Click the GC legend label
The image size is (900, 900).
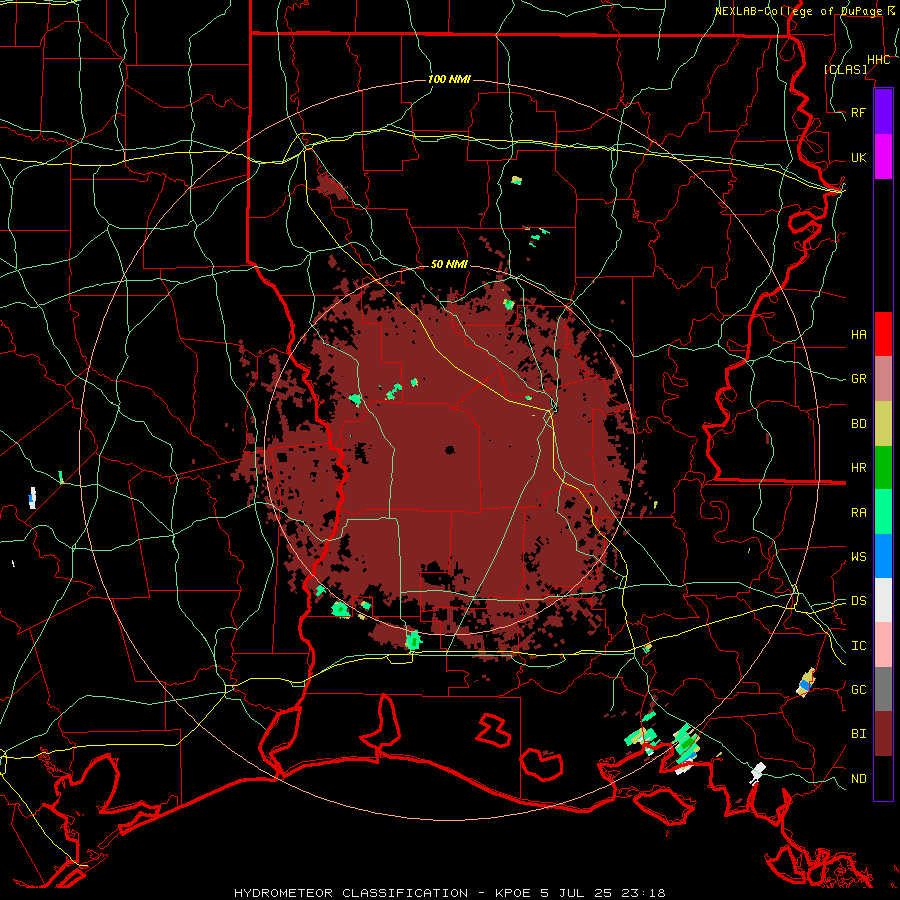[x=858, y=690]
